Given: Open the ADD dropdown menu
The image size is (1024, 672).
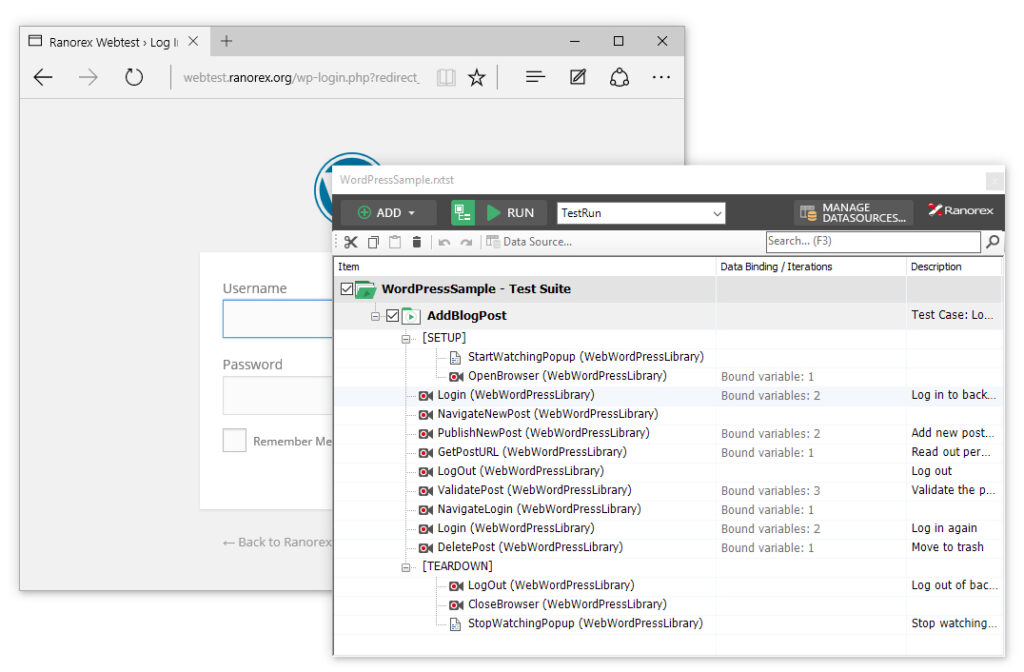Looking at the screenshot, I should pyautogui.click(x=388, y=213).
